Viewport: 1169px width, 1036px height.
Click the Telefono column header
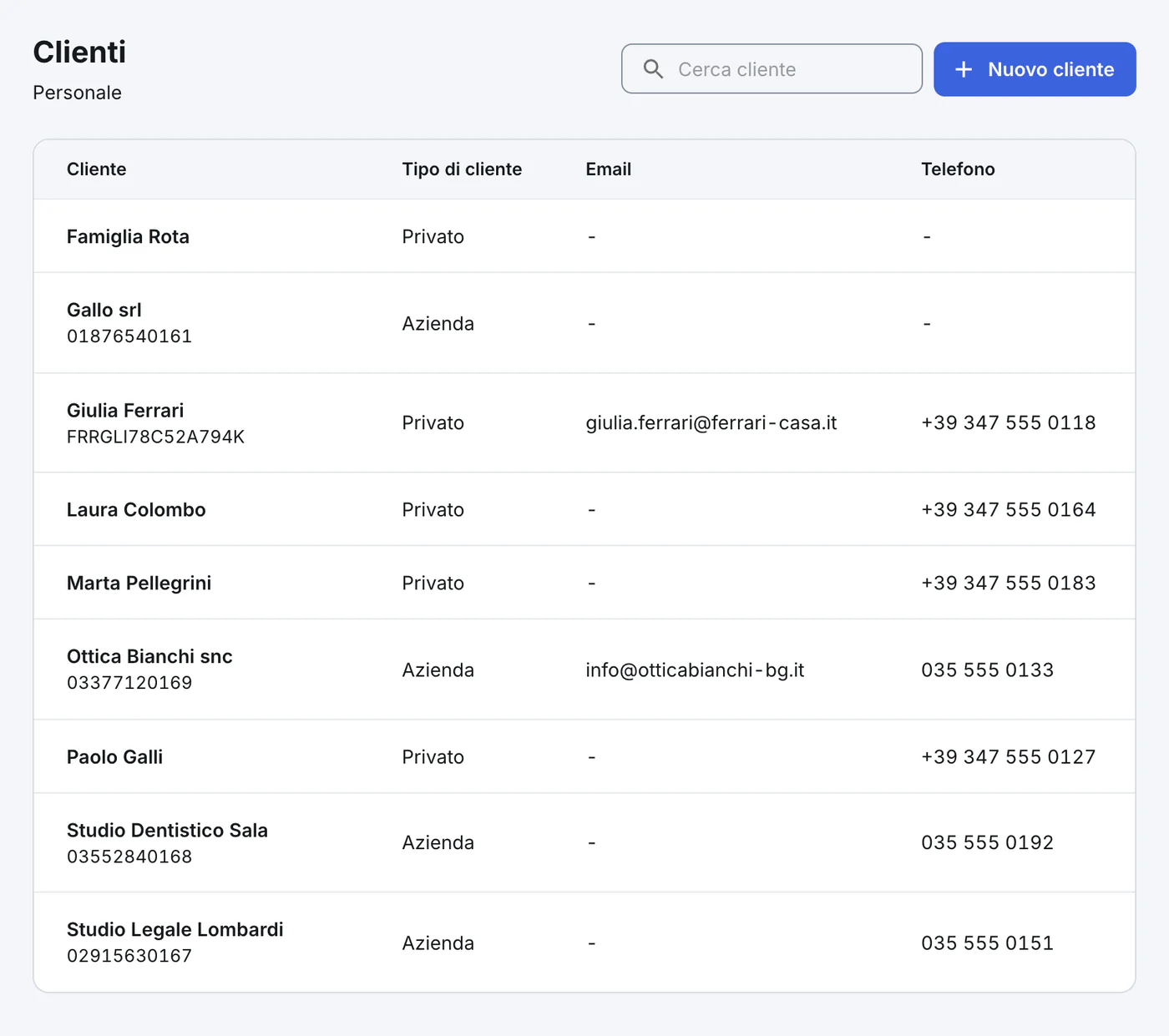[x=958, y=169]
